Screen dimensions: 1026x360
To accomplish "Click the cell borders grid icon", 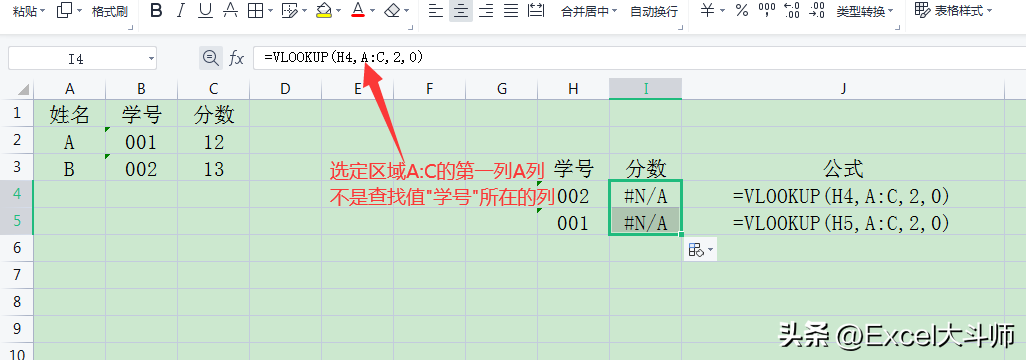I will pyautogui.click(x=255, y=10).
